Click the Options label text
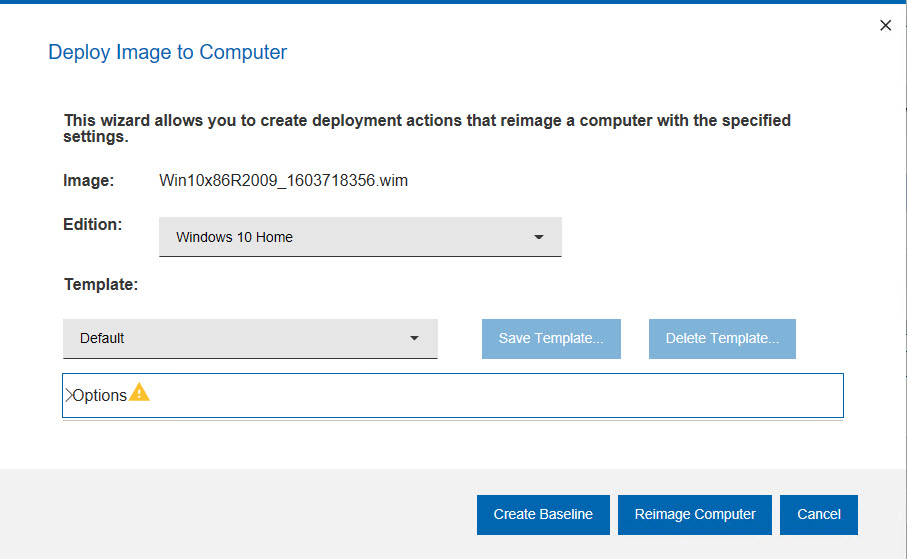This screenshot has width=907, height=559. pyautogui.click(x=100, y=396)
